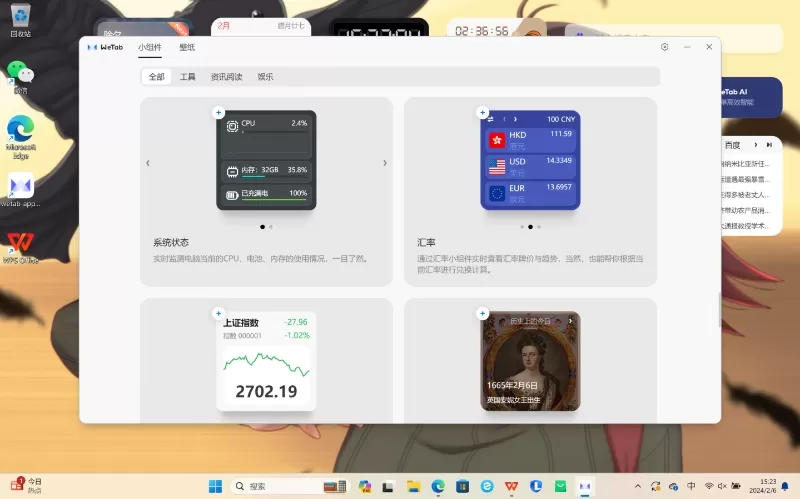Switch to the 壁纸 tab
The image size is (800, 499).
click(187, 47)
